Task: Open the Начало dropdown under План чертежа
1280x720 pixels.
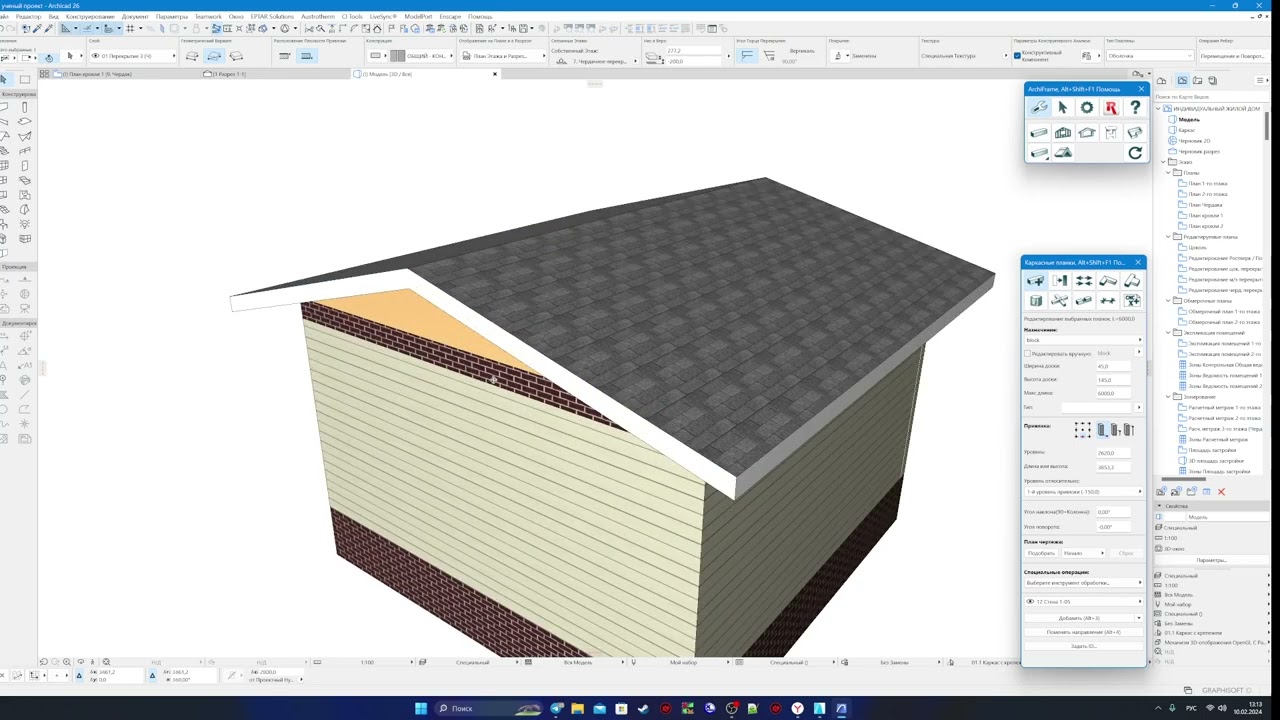Action: pyautogui.click(x=1083, y=553)
